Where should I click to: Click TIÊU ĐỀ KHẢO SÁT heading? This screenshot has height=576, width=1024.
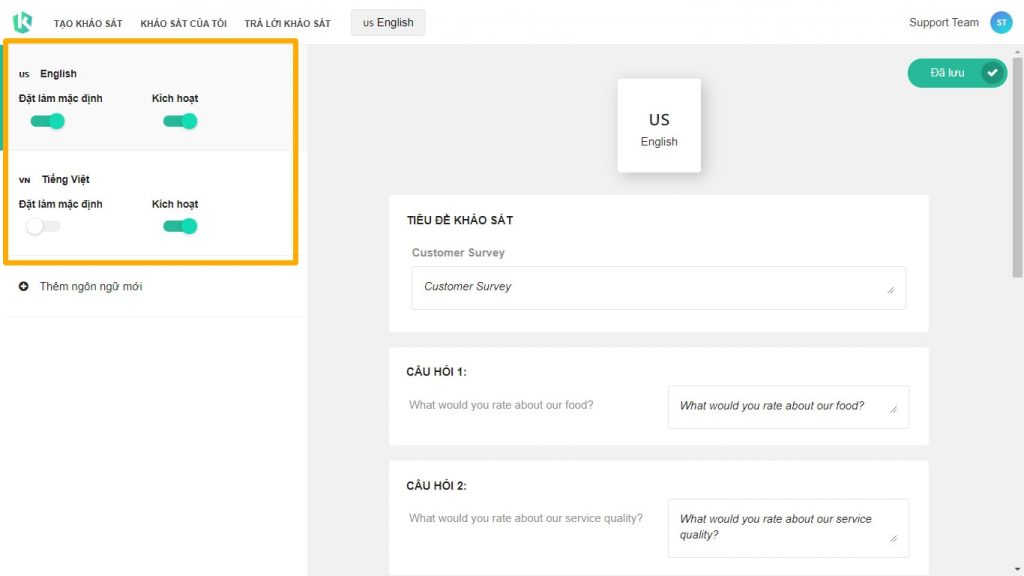[460, 220]
